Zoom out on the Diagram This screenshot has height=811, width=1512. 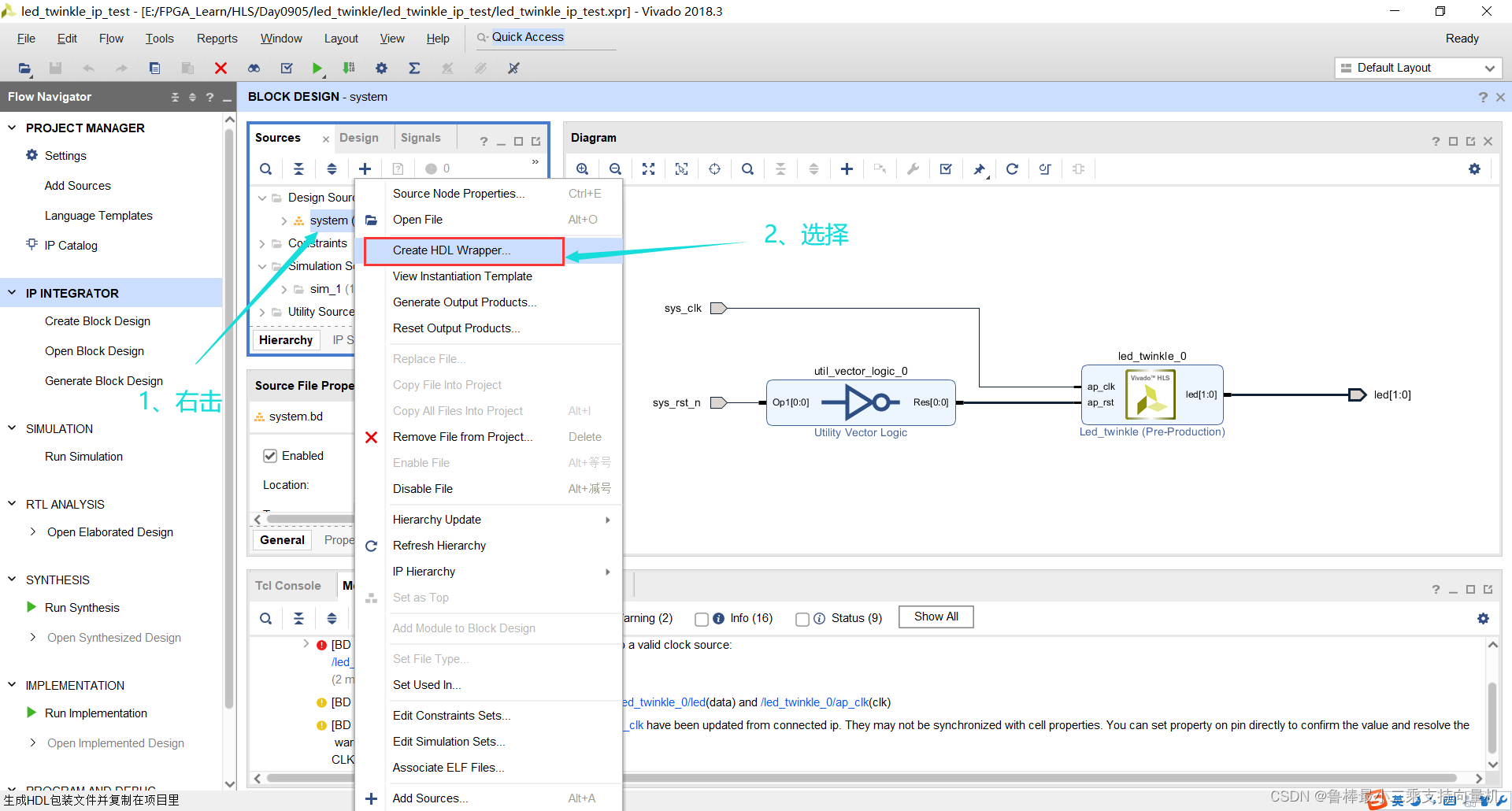pos(615,168)
